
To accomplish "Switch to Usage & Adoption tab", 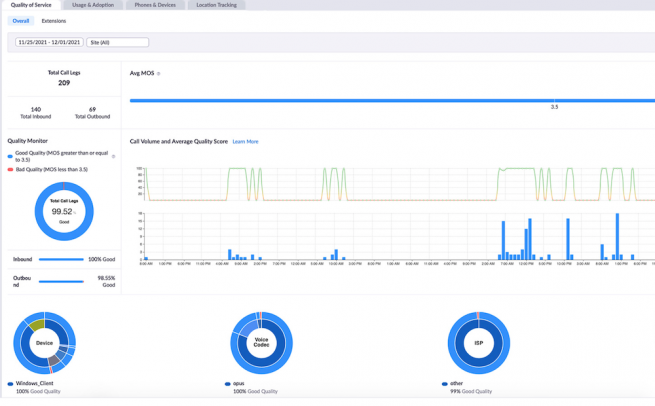I will [93, 5].
